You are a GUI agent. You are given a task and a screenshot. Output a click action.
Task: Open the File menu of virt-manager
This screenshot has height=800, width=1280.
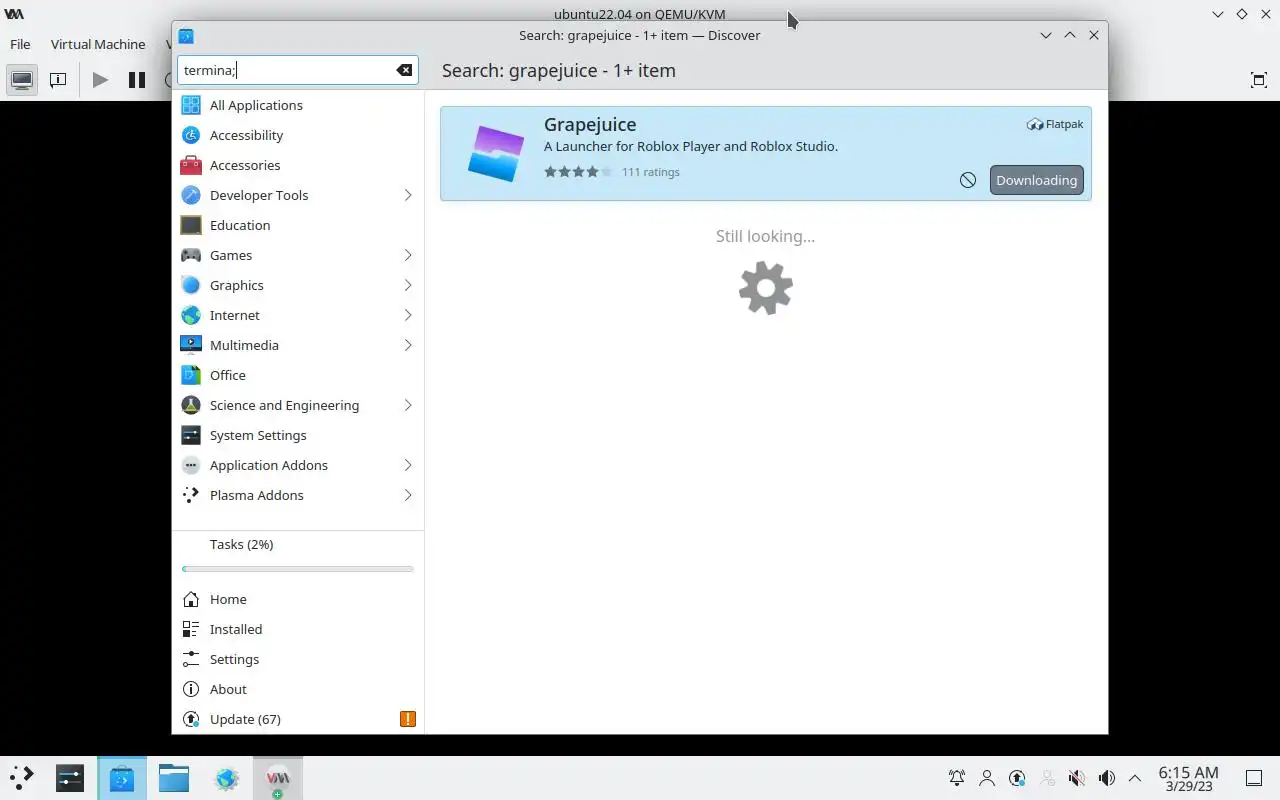pyautogui.click(x=20, y=44)
